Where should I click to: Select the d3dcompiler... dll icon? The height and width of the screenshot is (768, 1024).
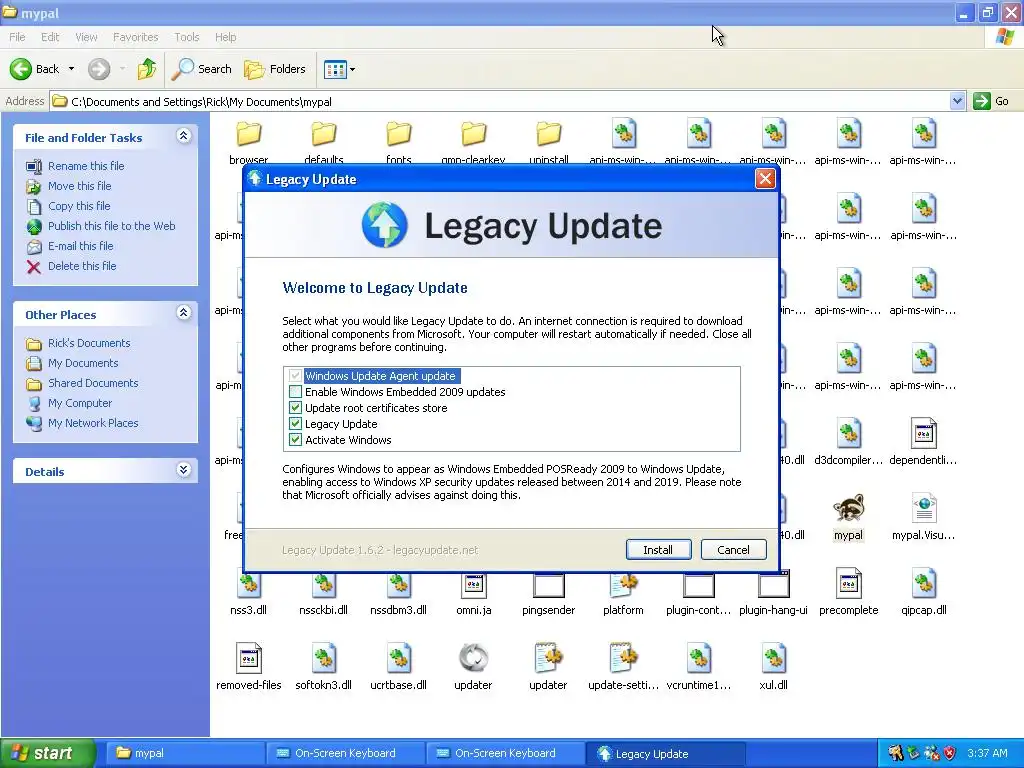coord(848,433)
